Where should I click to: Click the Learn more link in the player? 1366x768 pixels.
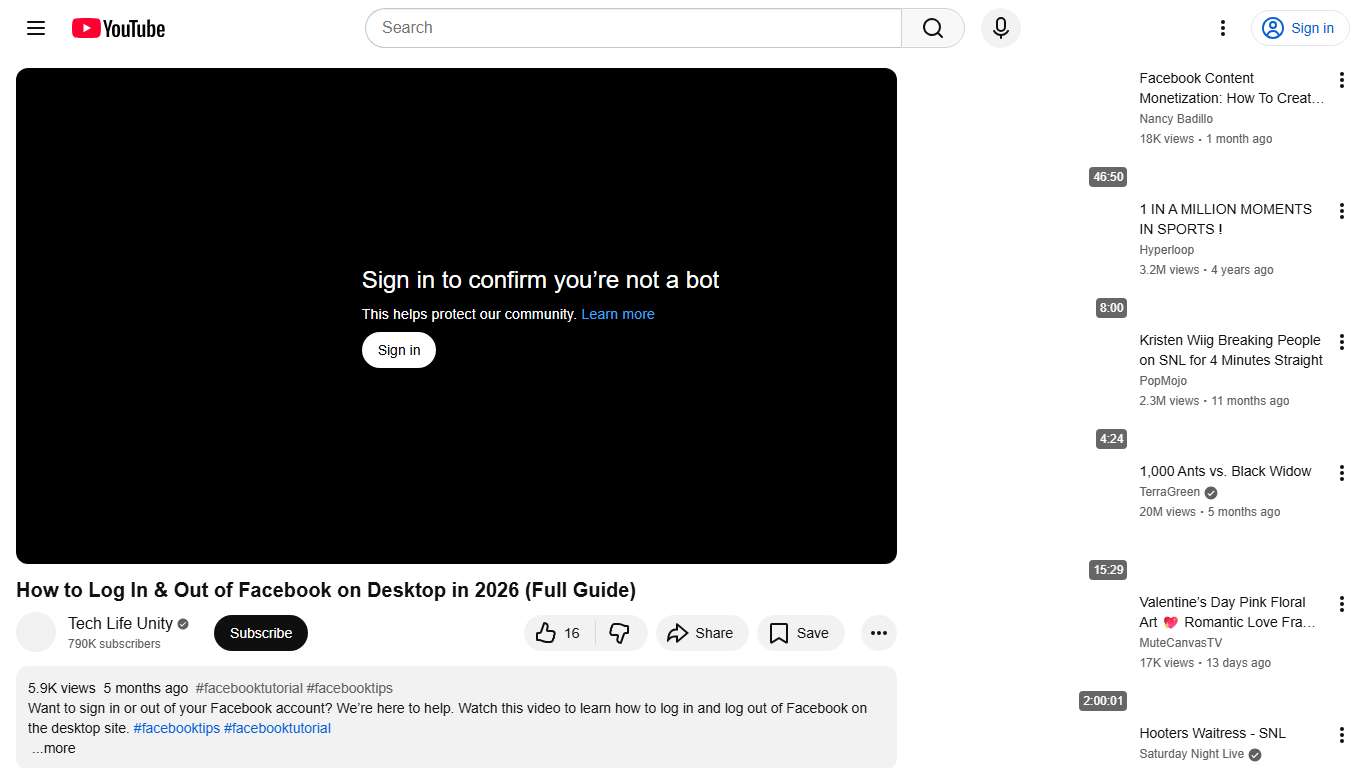coord(617,314)
